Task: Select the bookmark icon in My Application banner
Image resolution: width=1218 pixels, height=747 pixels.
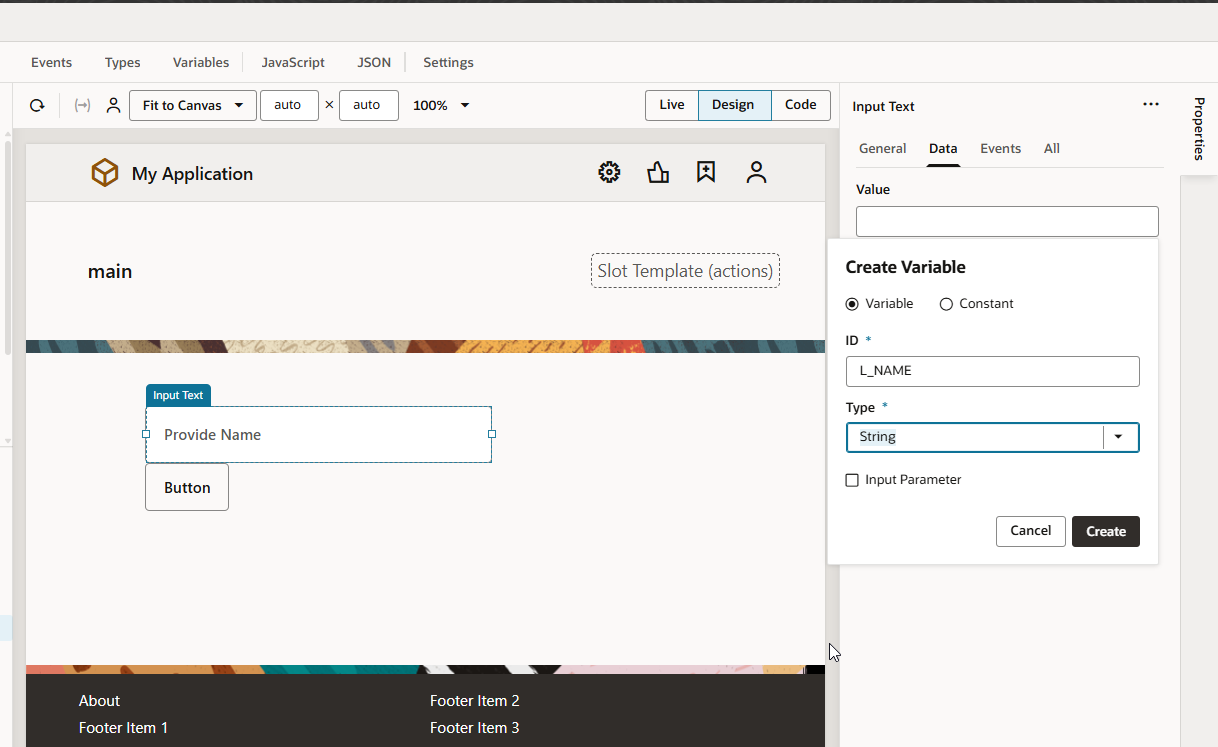Action: click(706, 172)
